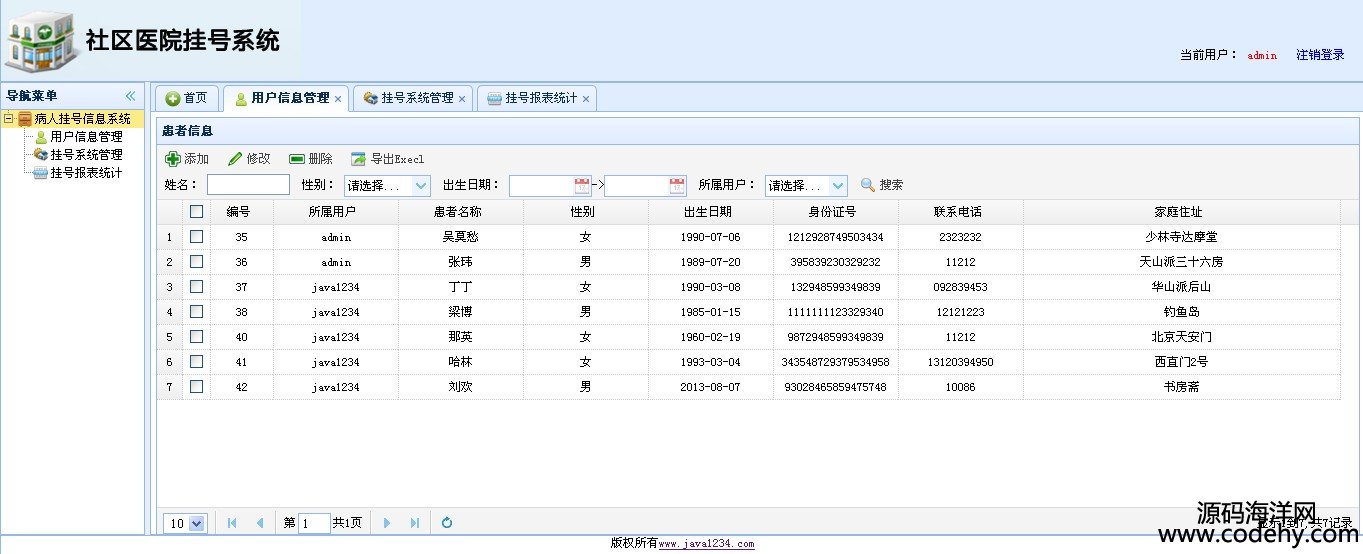The image size is (1363, 554).
Task: Click the 添加 button label
Action: [x=196, y=159]
